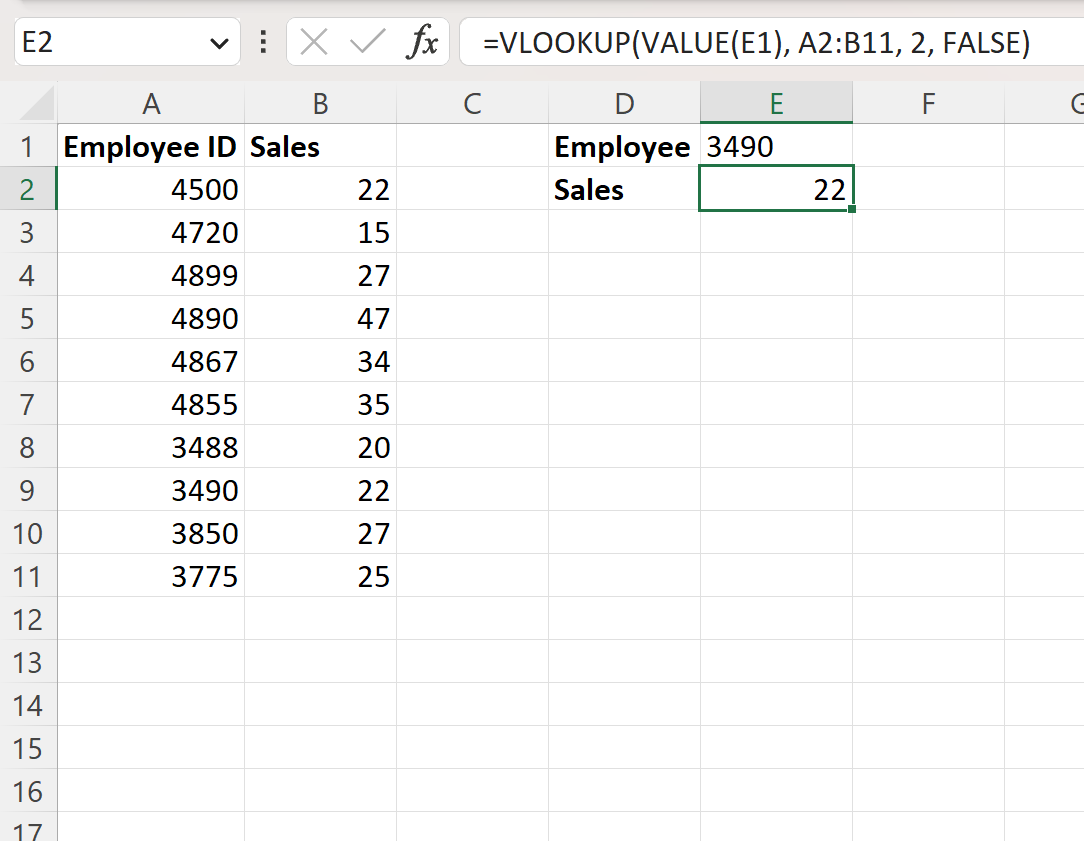The width and height of the screenshot is (1084, 841).
Task: Confirm the formula with the checkmark icon
Action: pyautogui.click(x=367, y=42)
